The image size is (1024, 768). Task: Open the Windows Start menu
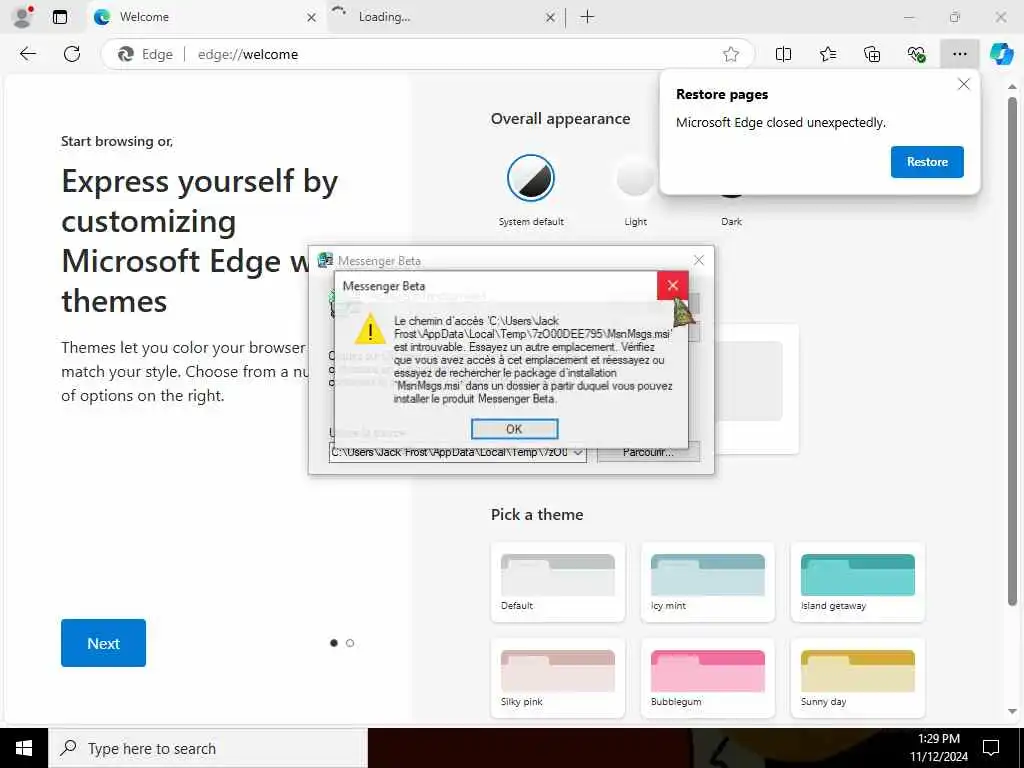(x=24, y=748)
